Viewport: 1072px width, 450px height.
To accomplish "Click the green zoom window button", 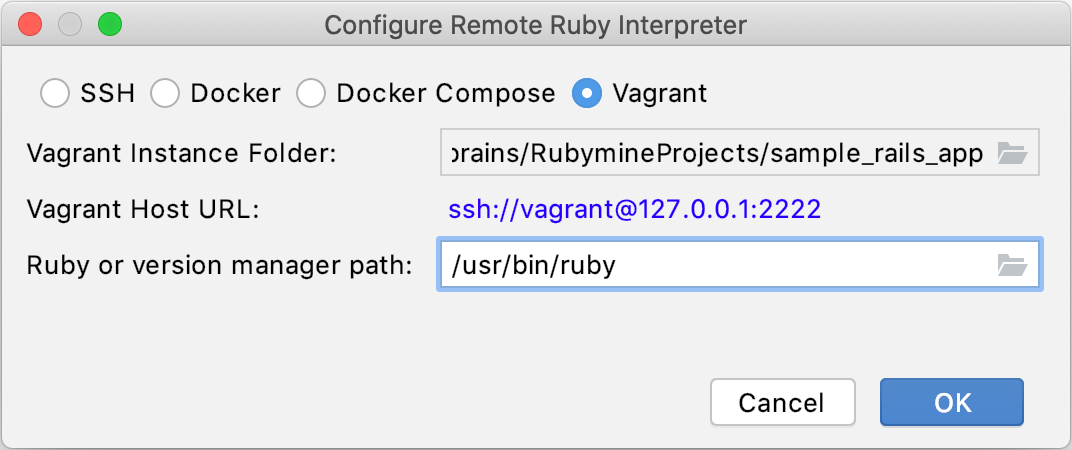I will (109, 23).
